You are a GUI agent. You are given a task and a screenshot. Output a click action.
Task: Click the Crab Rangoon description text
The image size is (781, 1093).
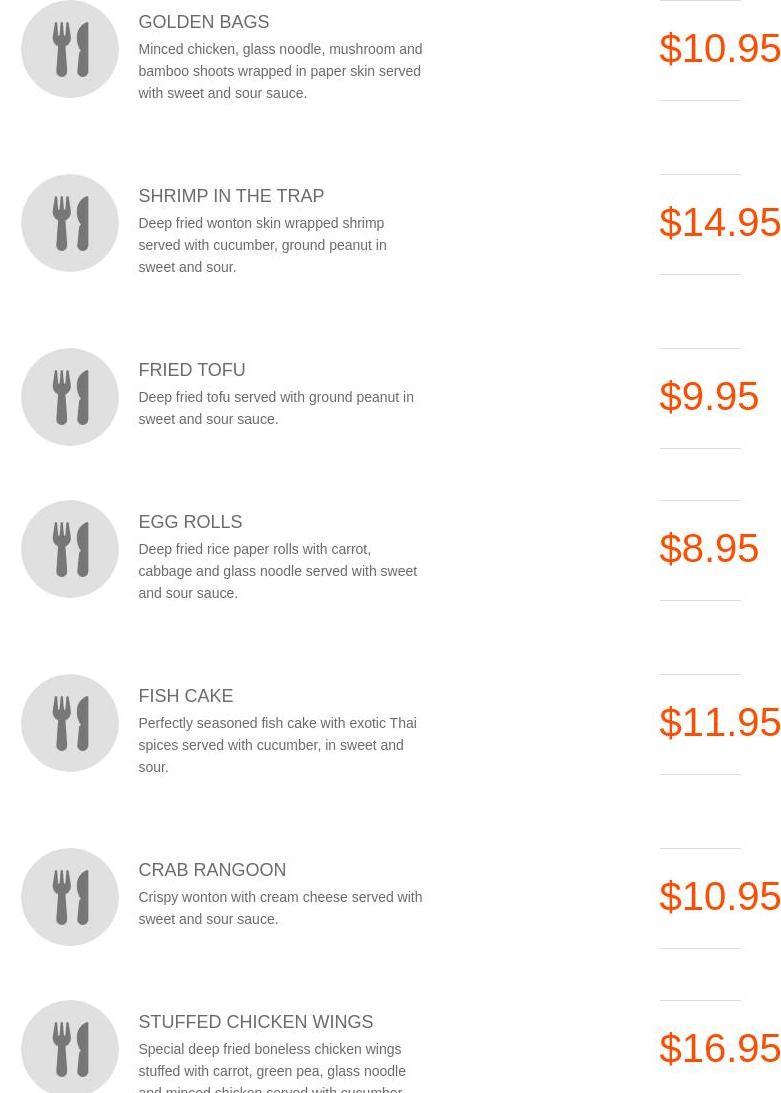click(280, 908)
